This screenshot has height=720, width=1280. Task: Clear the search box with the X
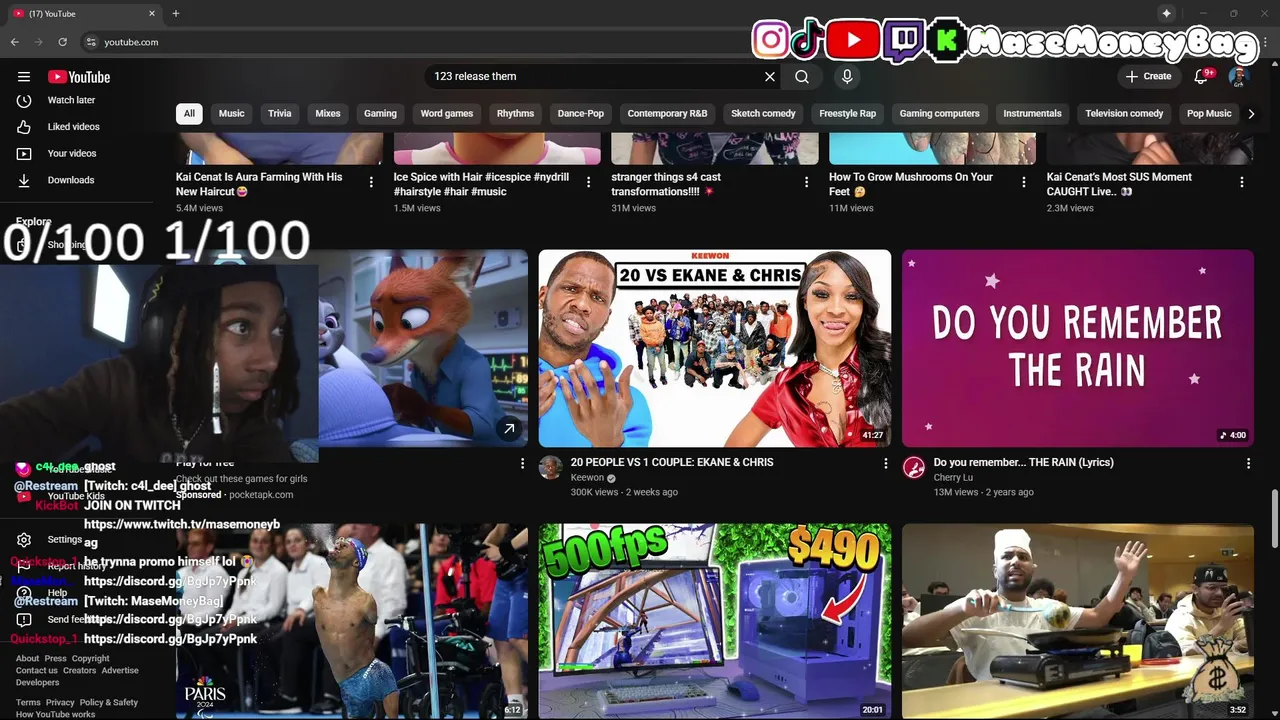pos(770,76)
